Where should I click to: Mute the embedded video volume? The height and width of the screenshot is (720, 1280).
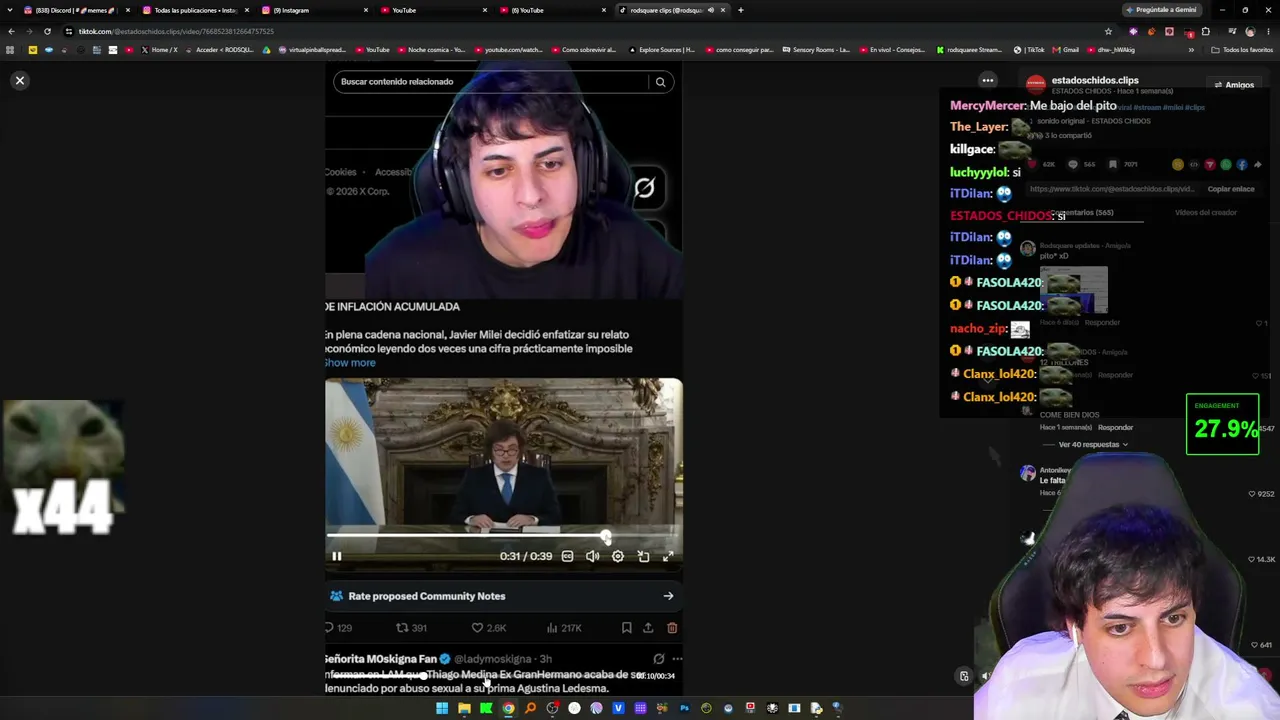592,556
